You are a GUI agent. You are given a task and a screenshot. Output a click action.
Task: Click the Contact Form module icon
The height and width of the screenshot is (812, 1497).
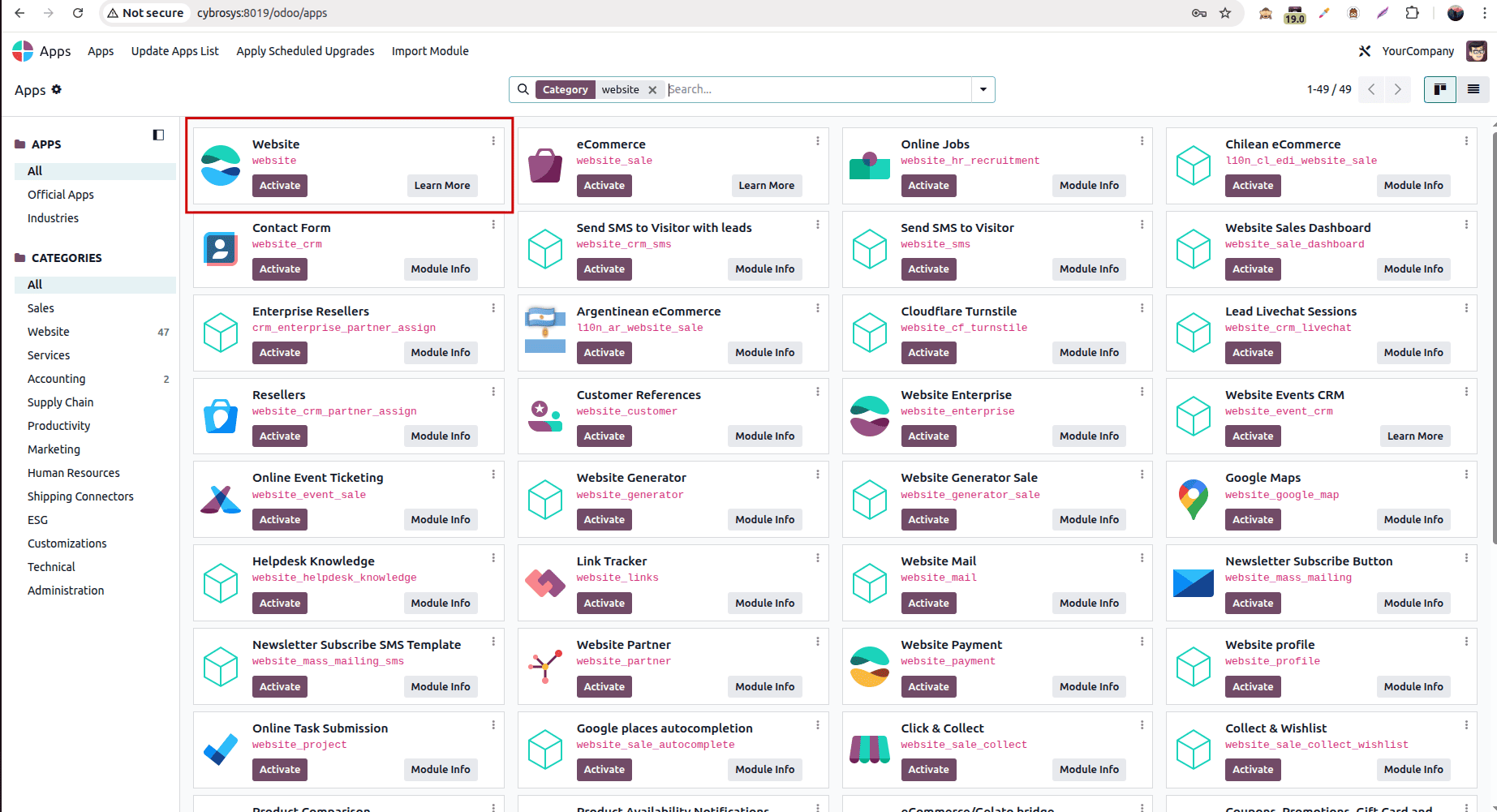(221, 249)
